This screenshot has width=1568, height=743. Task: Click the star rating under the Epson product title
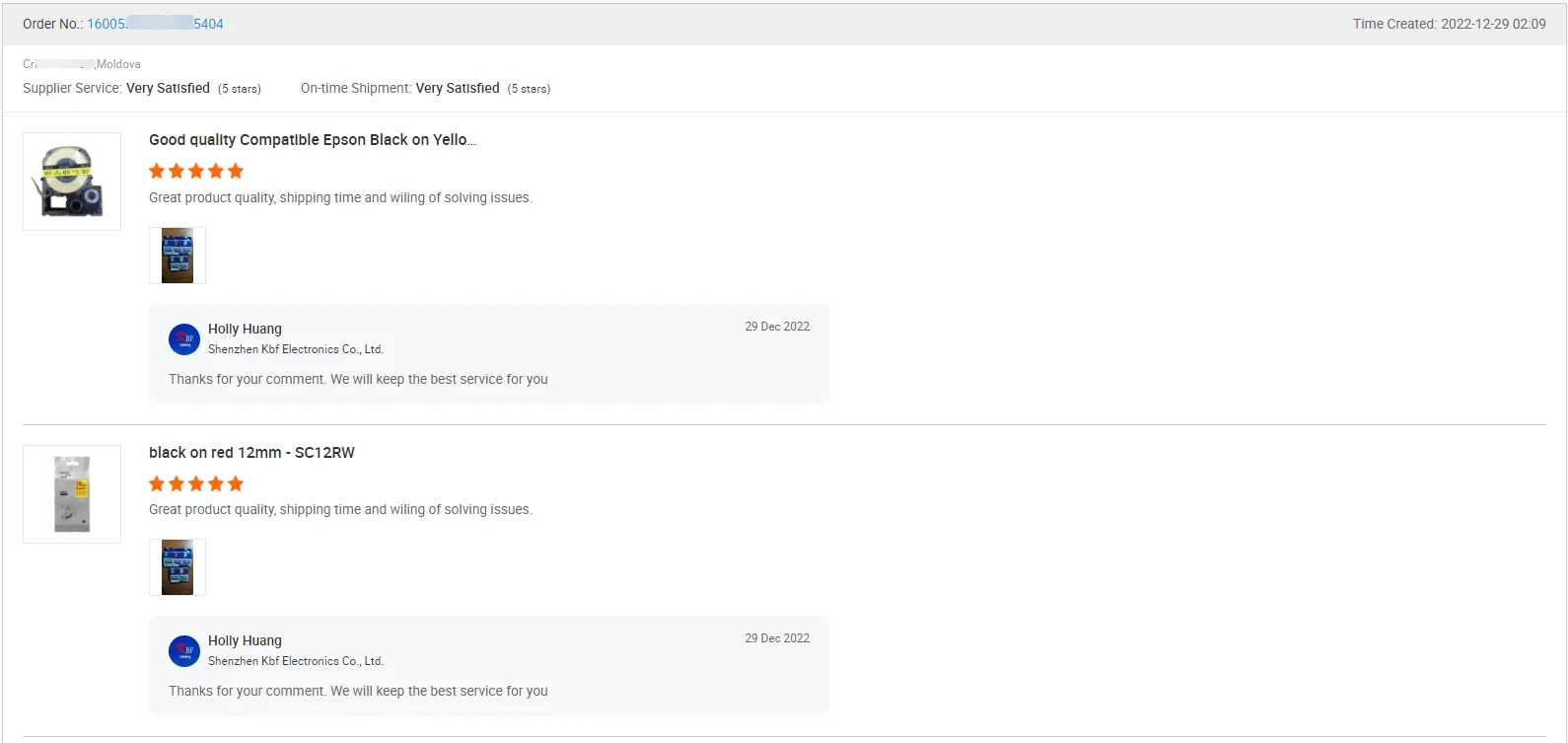[196, 171]
